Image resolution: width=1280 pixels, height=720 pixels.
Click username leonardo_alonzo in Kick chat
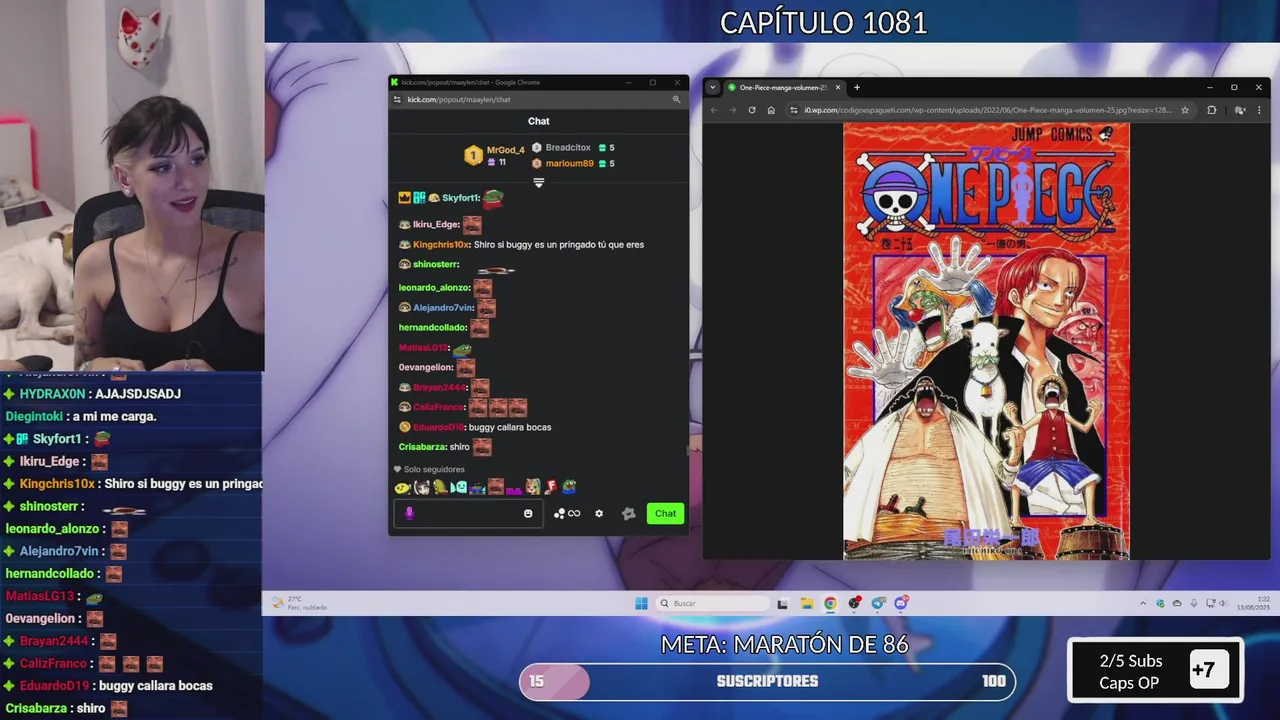434,287
